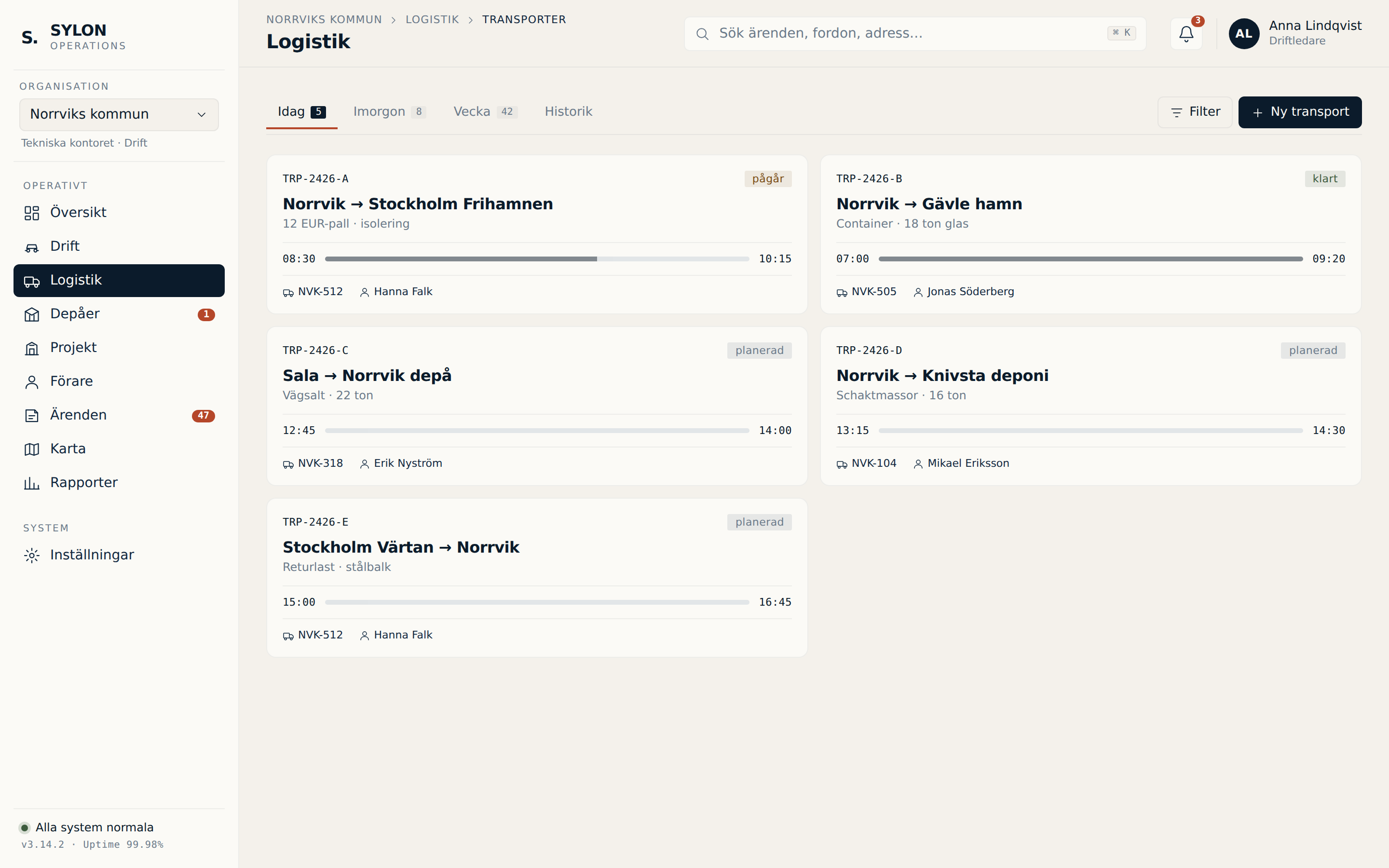
Task: Click the Depåer warehouse icon
Action: point(31,314)
